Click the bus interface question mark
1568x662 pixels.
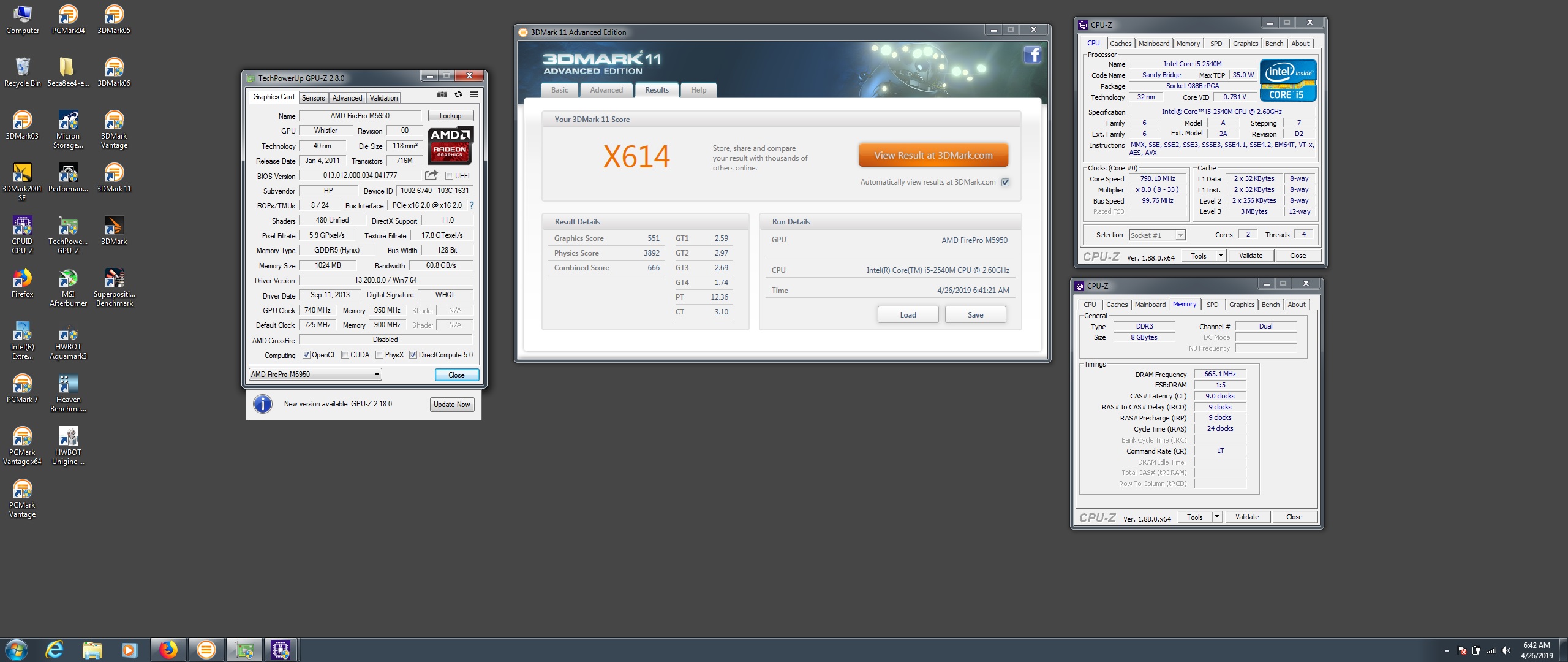[x=472, y=205]
